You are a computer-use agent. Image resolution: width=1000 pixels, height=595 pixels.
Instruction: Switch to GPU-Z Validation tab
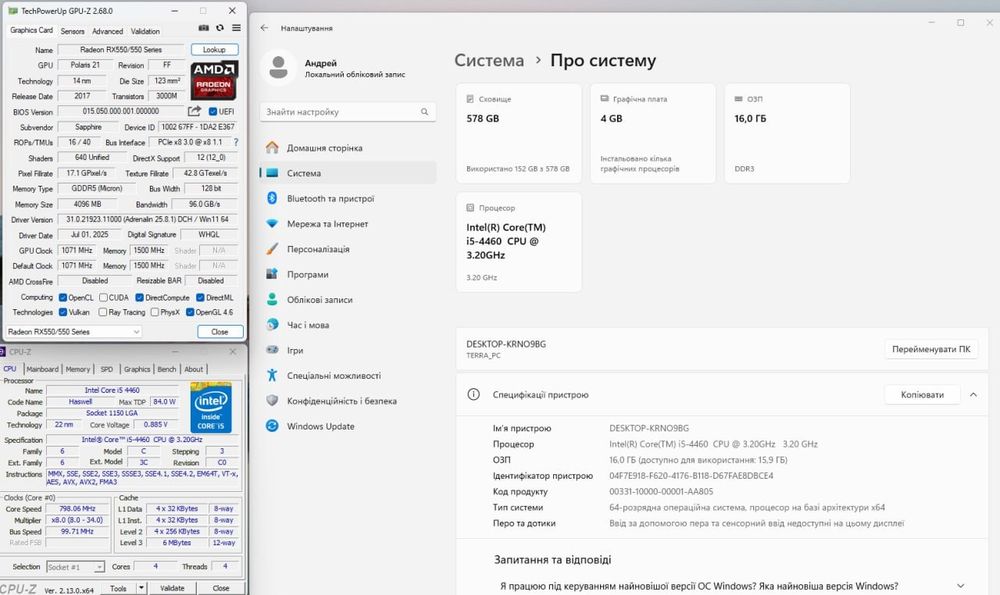145,31
